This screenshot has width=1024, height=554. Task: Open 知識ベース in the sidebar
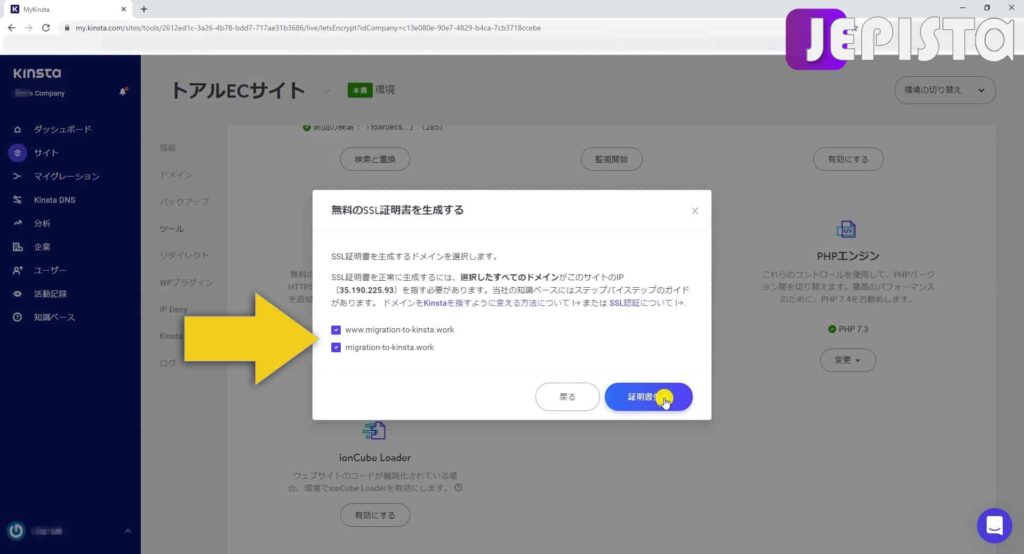[54, 318]
